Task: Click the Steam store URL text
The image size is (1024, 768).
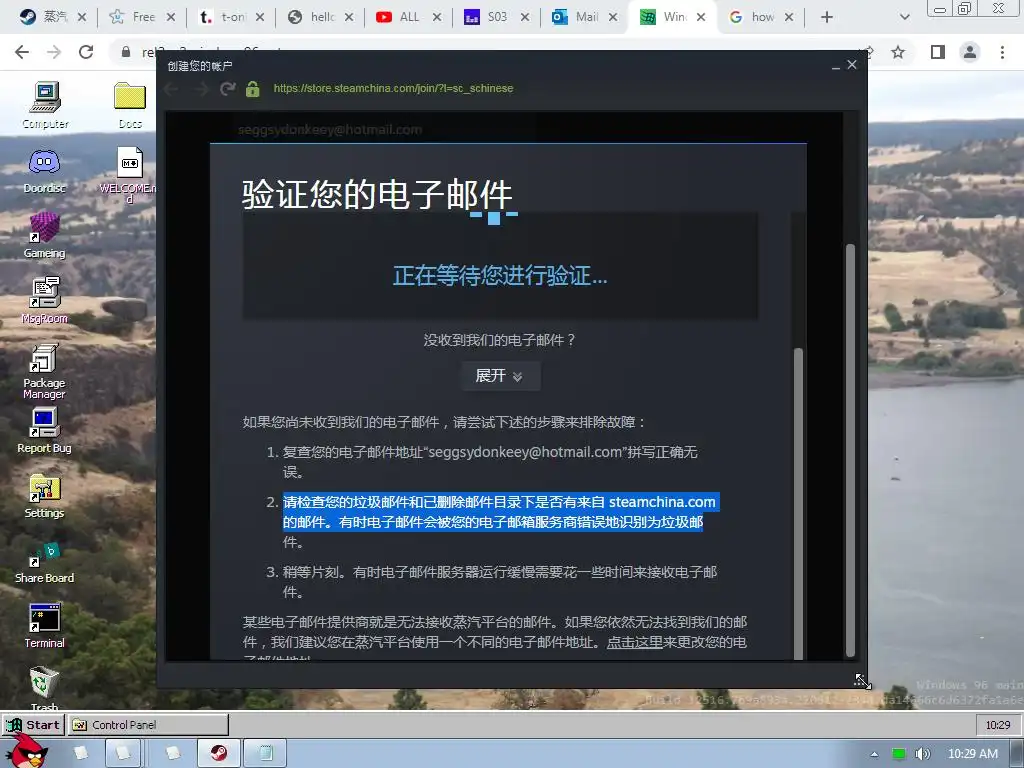Action: coord(393,88)
